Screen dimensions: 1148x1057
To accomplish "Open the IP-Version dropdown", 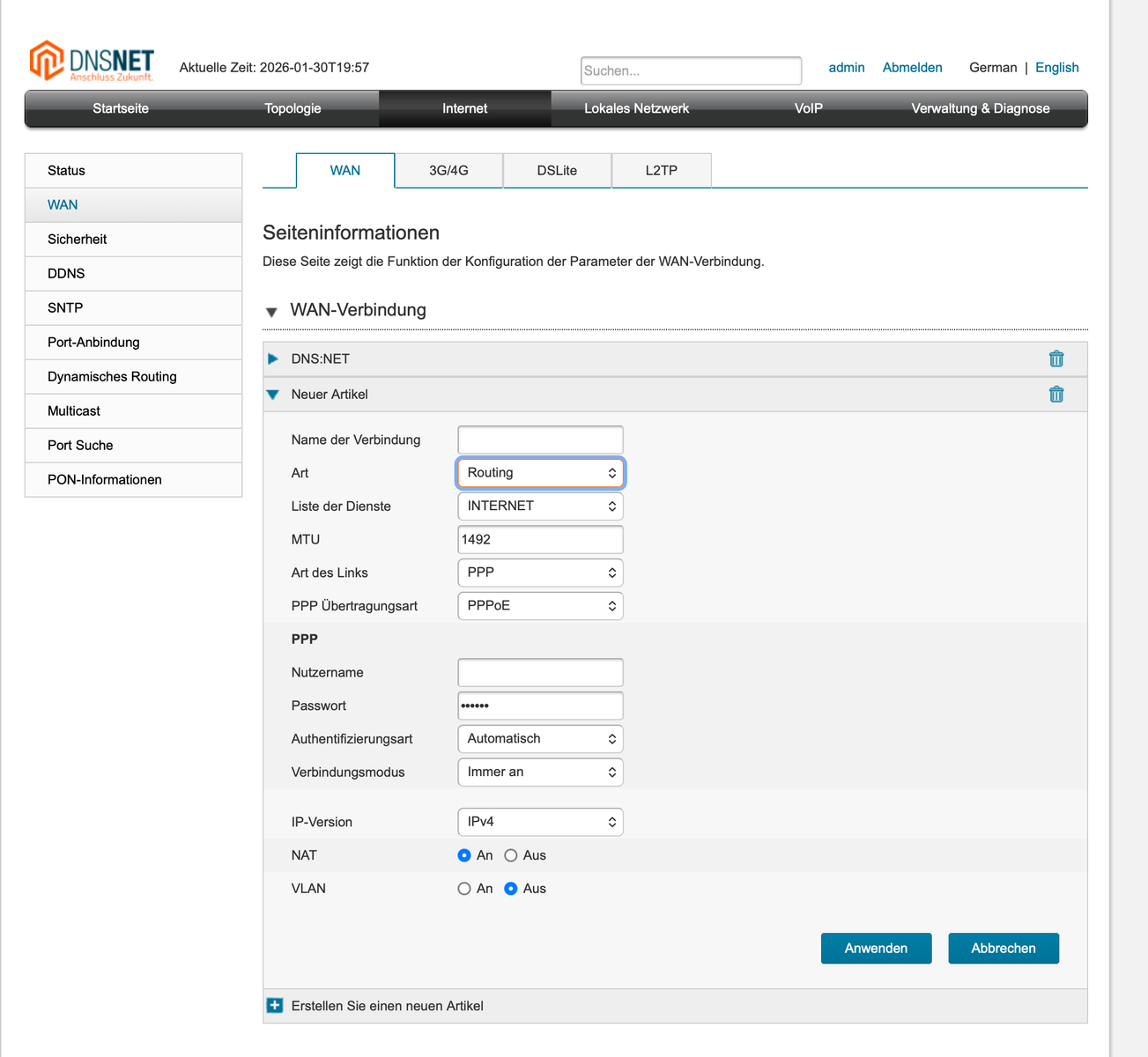I will pos(540,822).
